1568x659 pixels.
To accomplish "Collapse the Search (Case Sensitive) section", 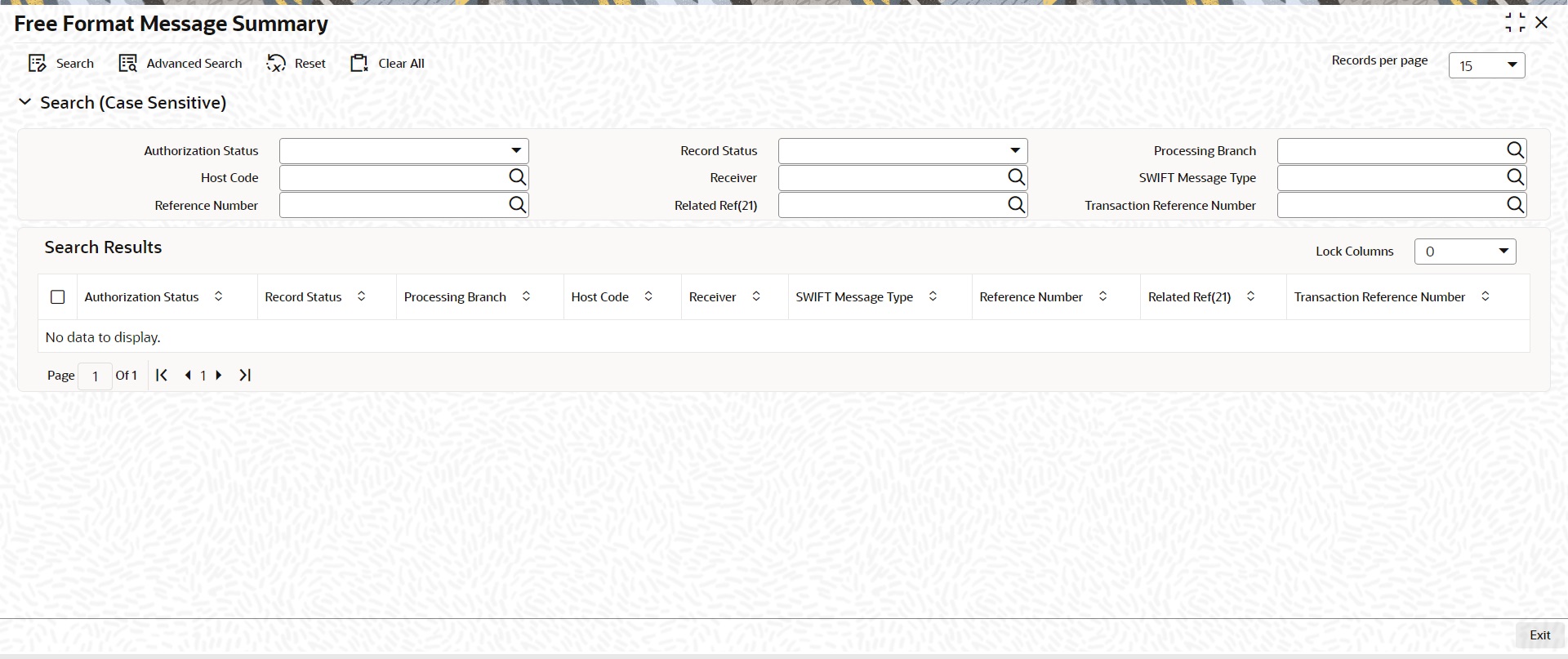I will pyautogui.click(x=25, y=102).
